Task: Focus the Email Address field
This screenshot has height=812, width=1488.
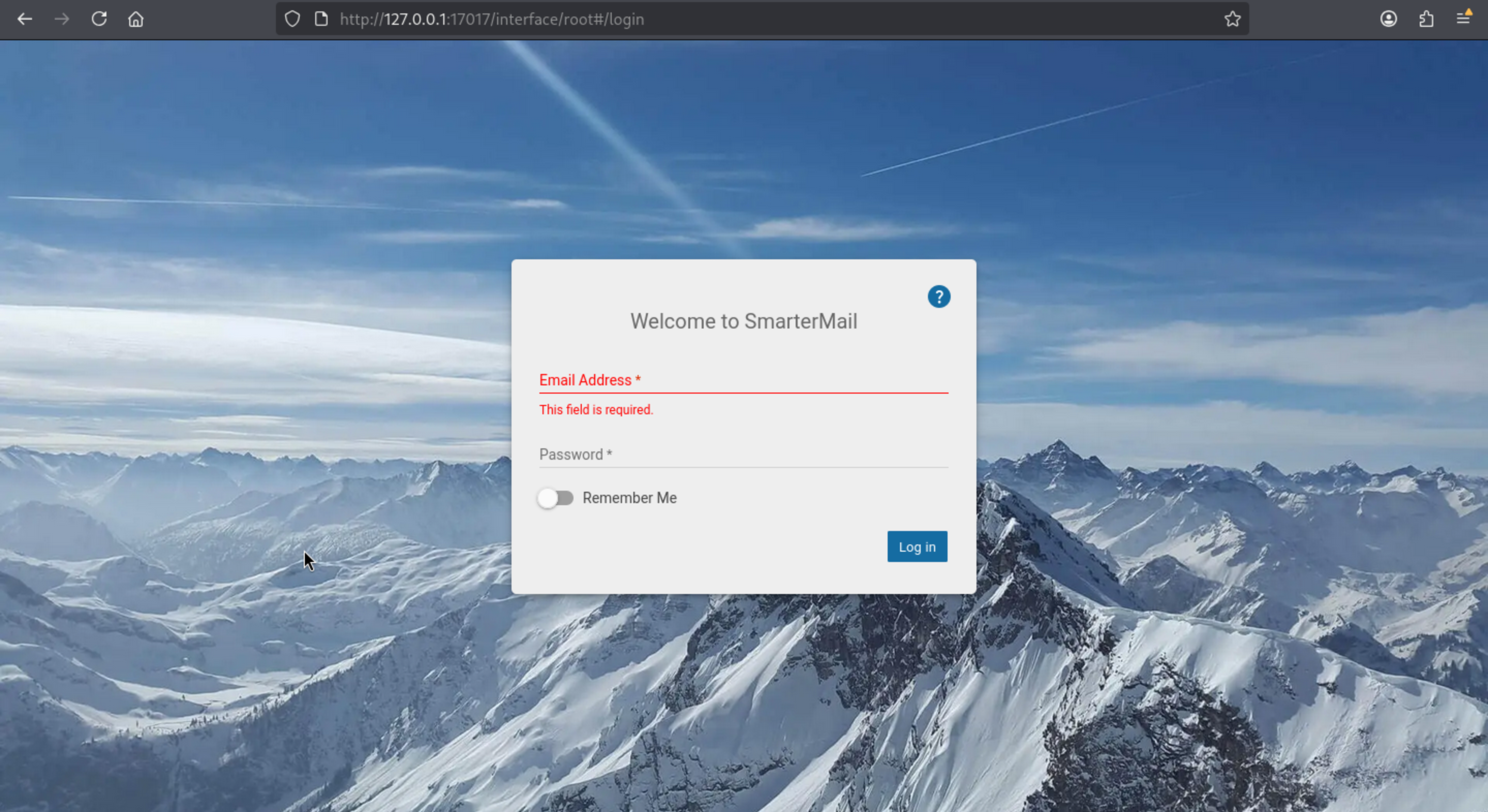Action: click(743, 380)
